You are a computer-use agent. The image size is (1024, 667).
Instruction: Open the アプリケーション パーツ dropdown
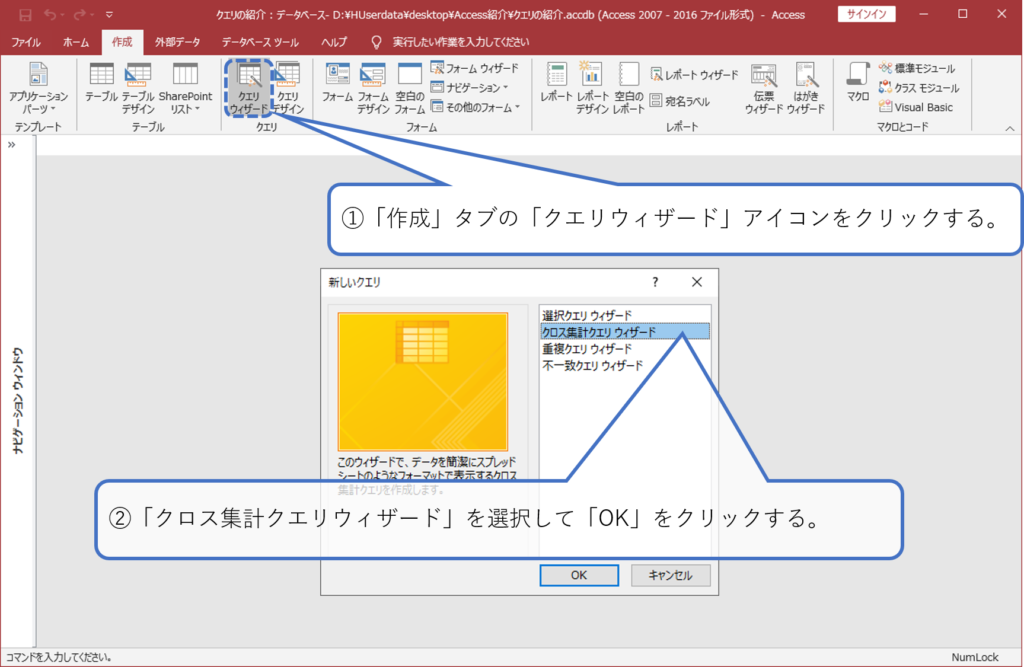39,88
